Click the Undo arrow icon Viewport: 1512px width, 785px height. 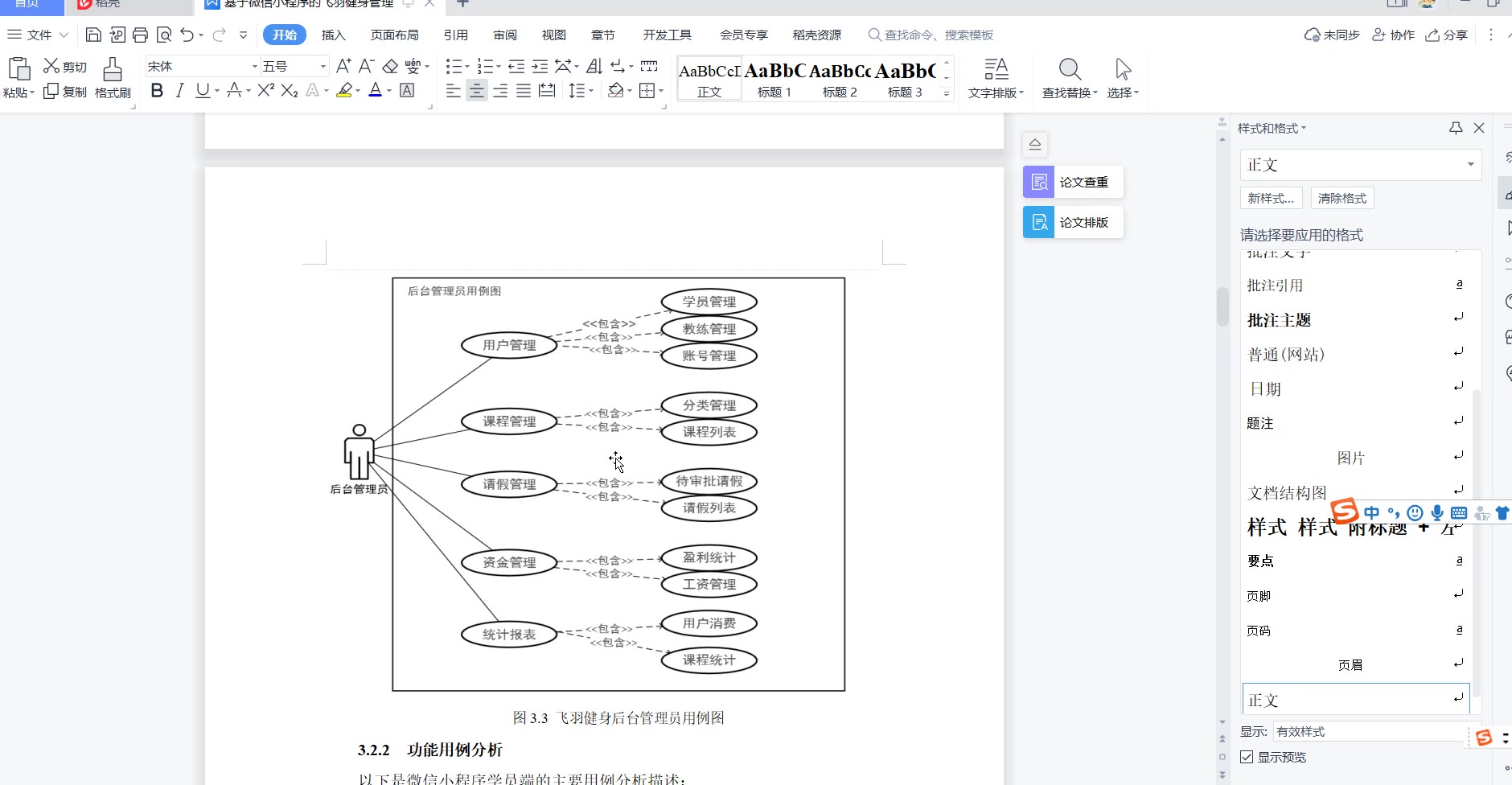pyautogui.click(x=187, y=35)
